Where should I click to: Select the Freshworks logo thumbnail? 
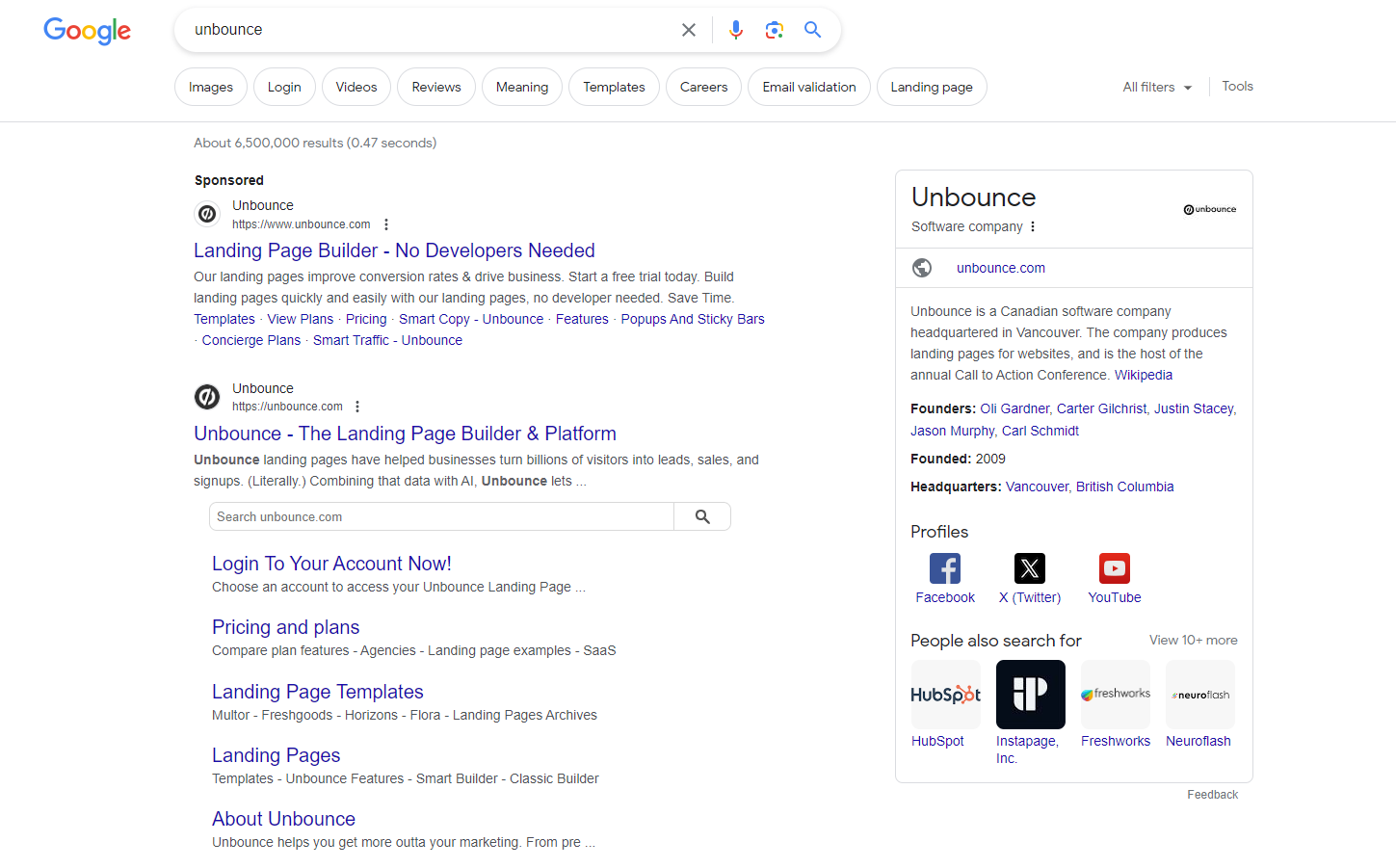(1116, 695)
